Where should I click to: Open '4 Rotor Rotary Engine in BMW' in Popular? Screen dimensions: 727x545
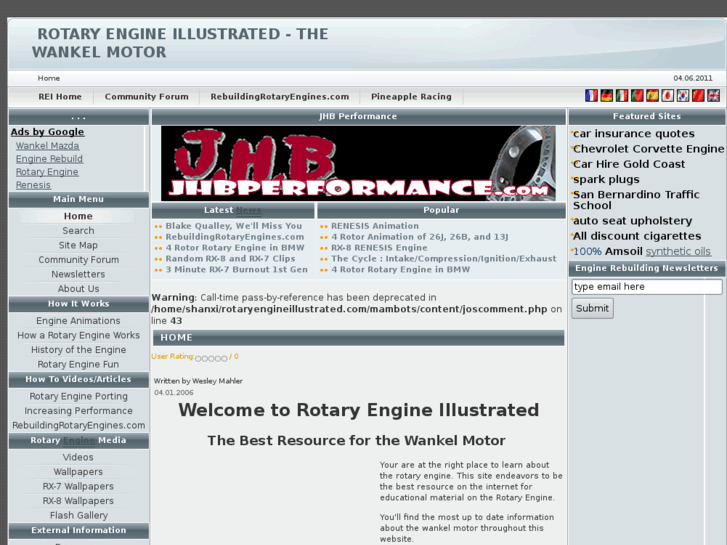401,269
